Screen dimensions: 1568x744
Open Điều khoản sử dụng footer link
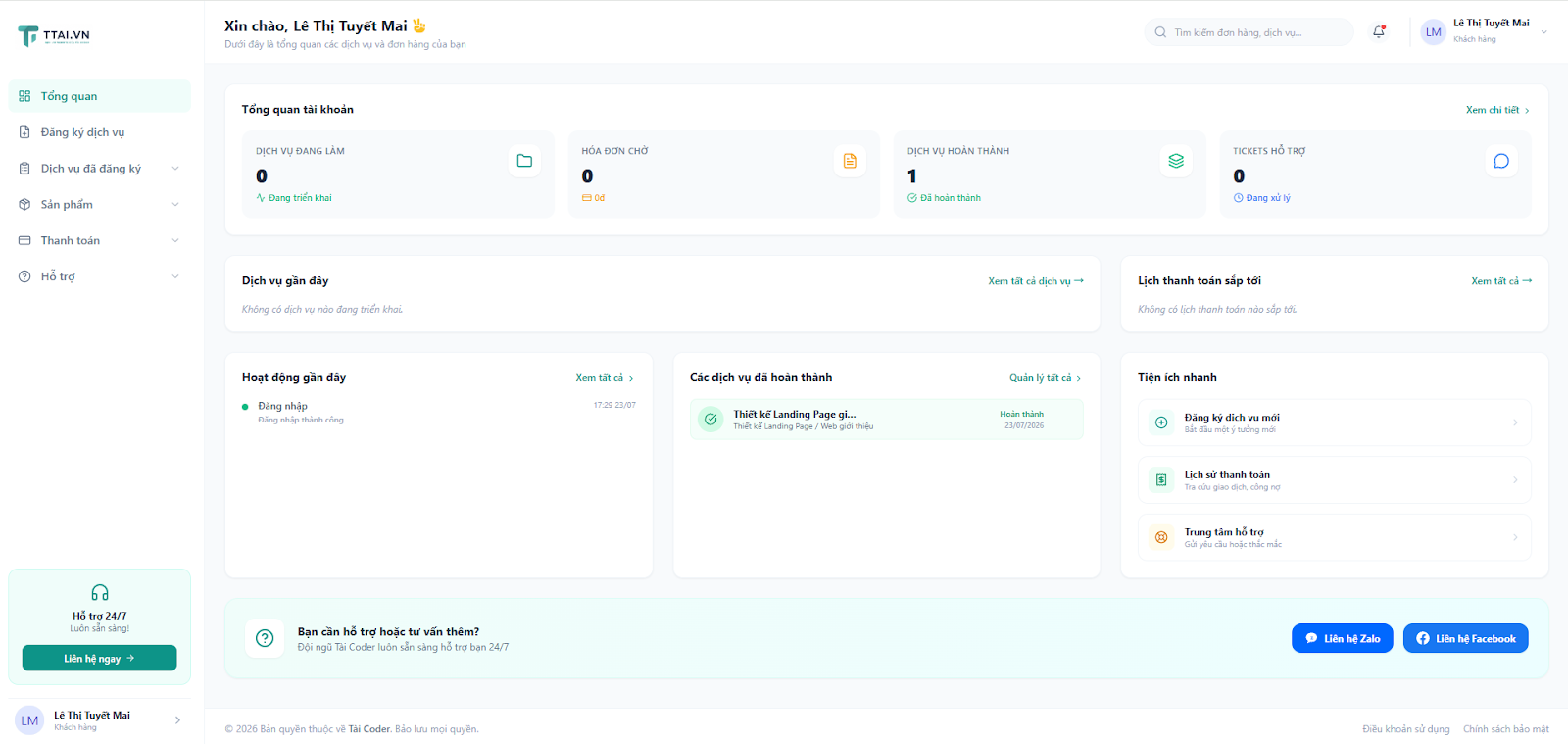click(1405, 729)
